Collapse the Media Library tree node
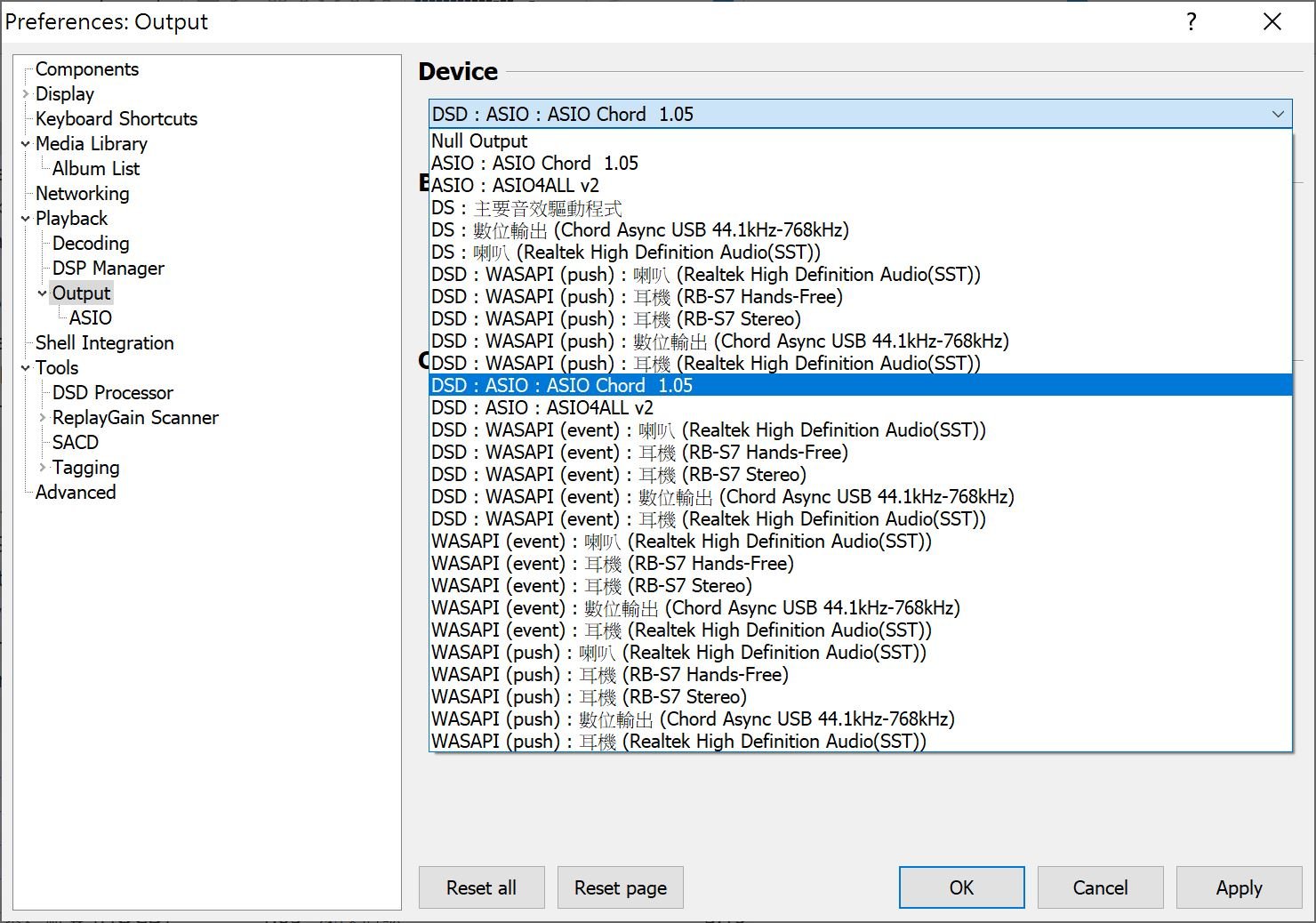 pyautogui.click(x=26, y=143)
